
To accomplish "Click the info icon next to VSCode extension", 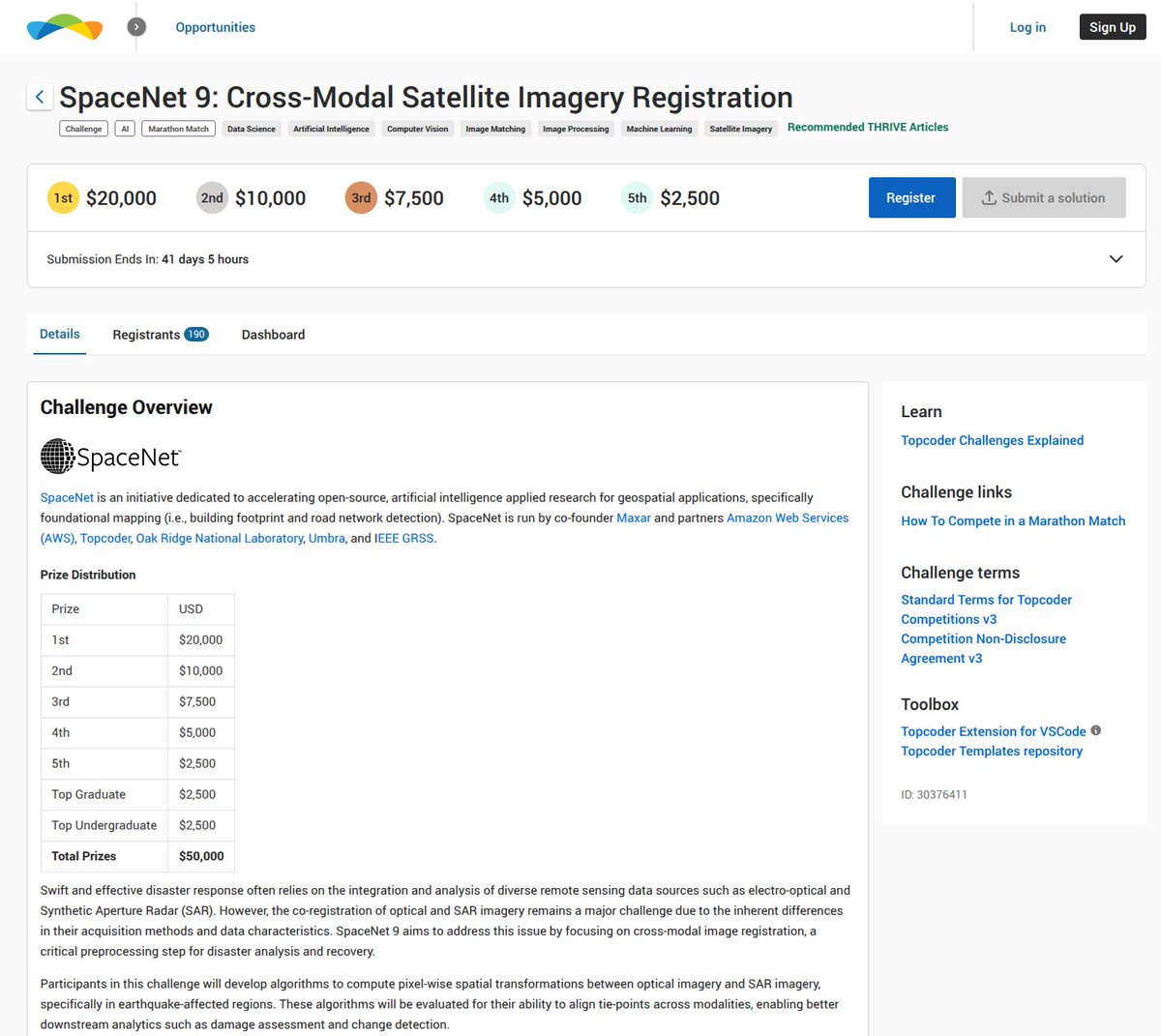I will click(x=1096, y=730).
